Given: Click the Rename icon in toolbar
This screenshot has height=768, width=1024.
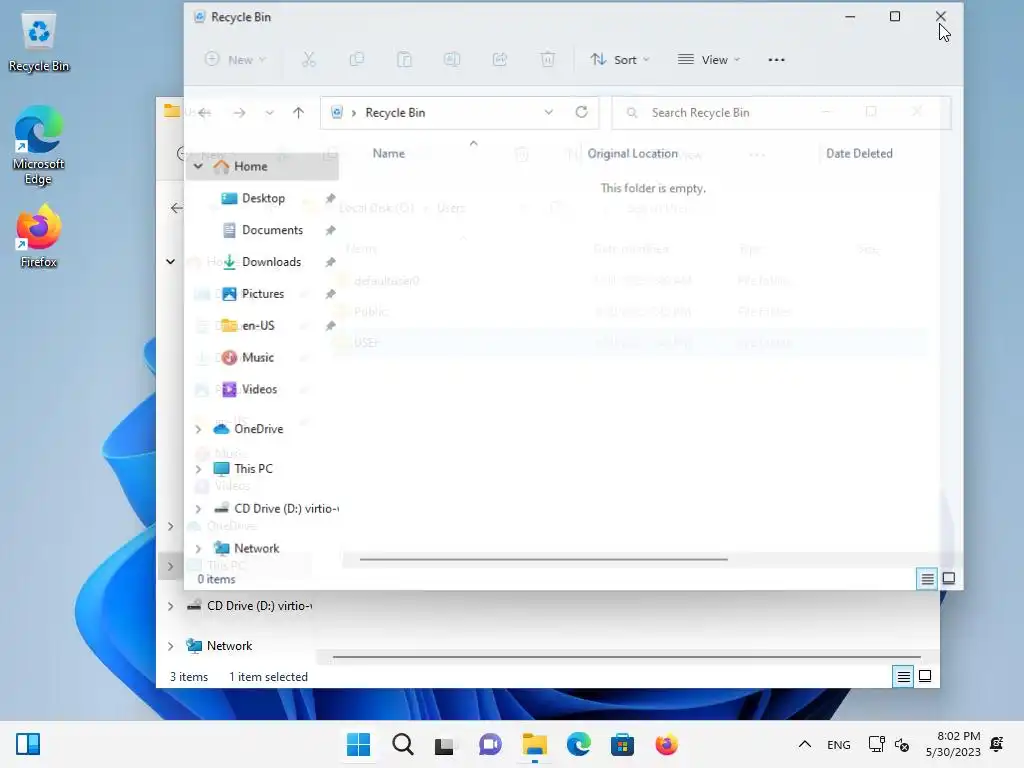Looking at the screenshot, I should click(452, 59).
